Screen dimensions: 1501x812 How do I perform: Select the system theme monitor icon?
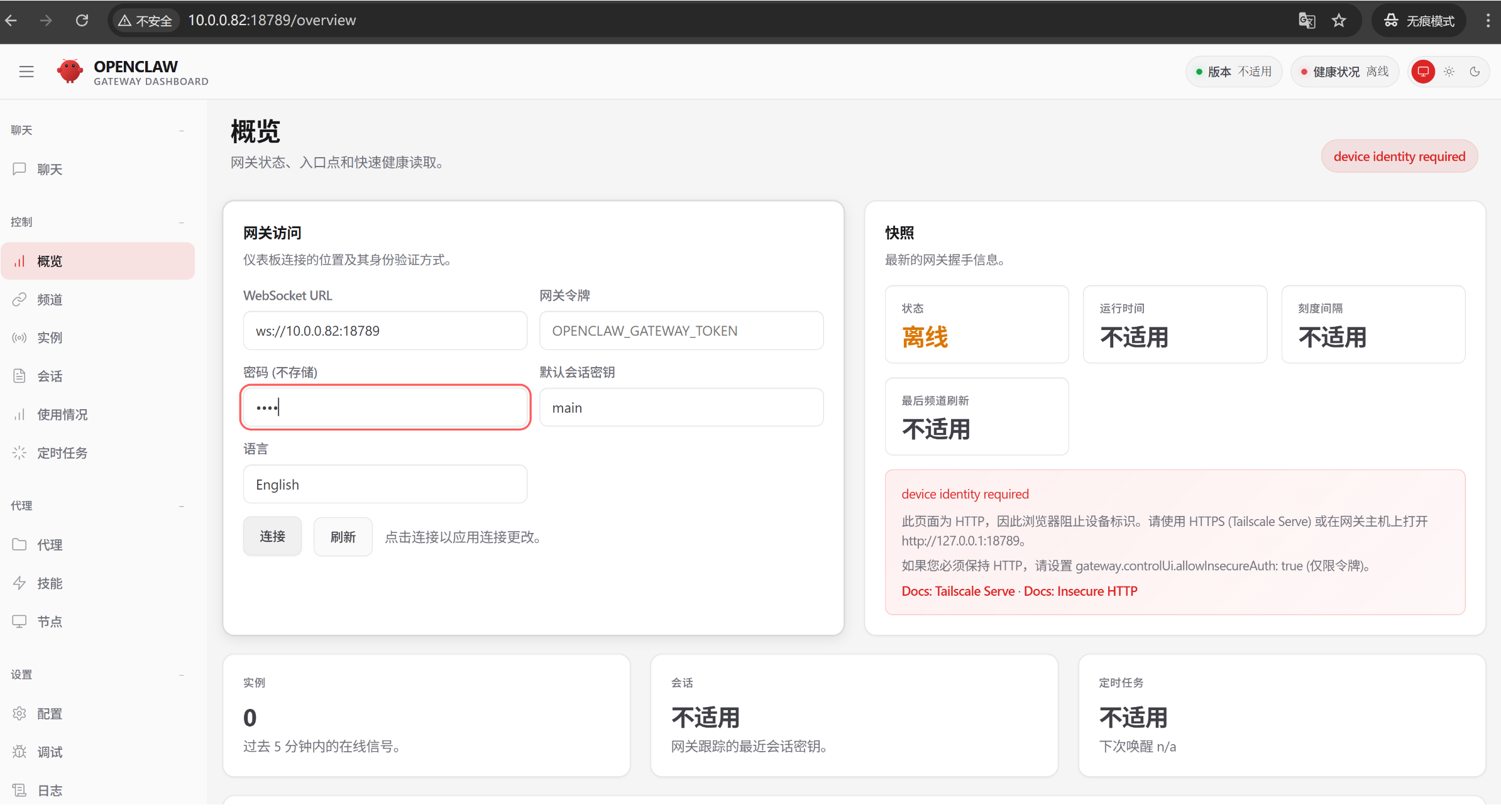[x=1423, y=72]
